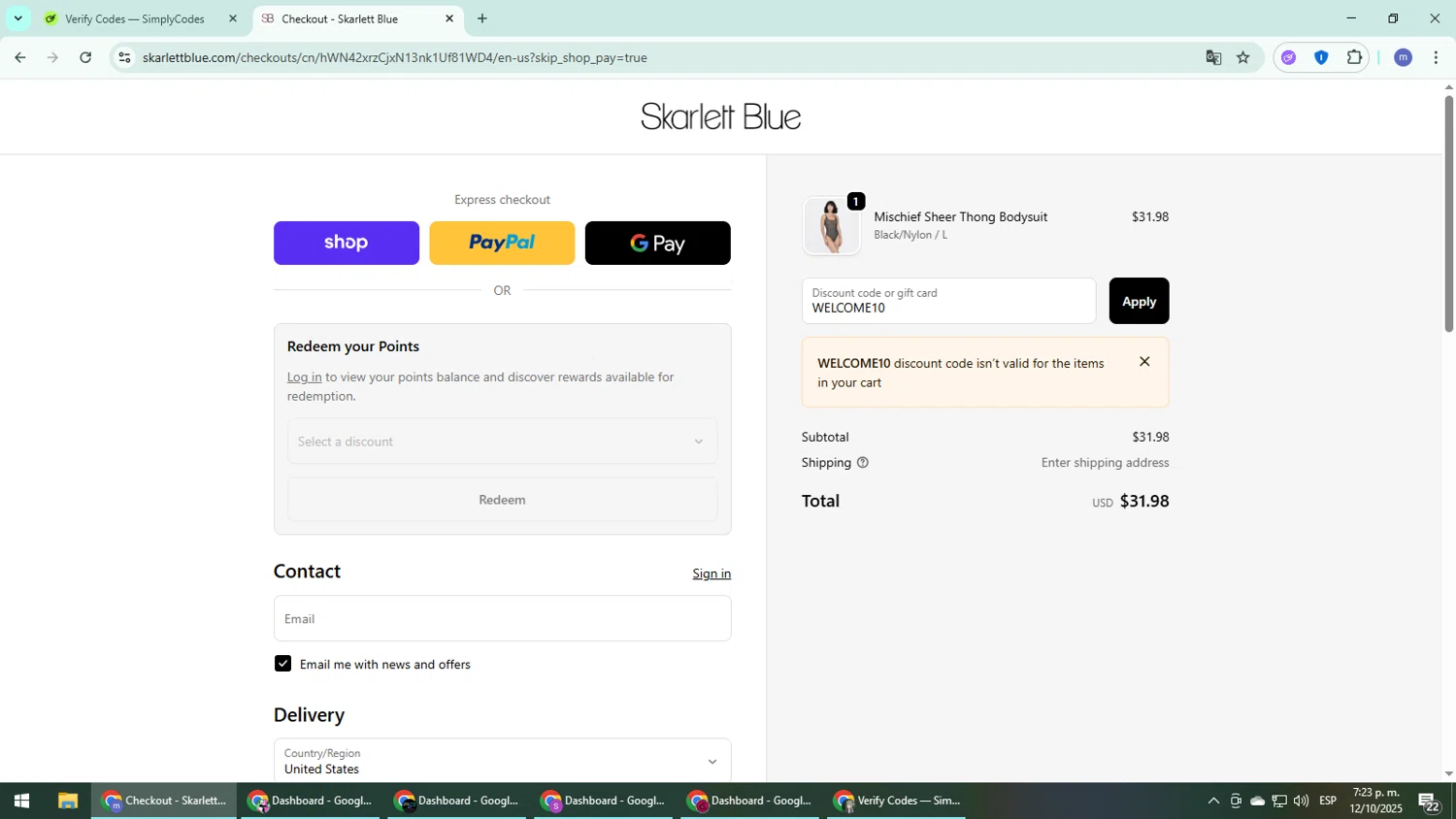The image size is (1456, 819).
Task: Open the Windows Start menu
Action: point(21,802)
